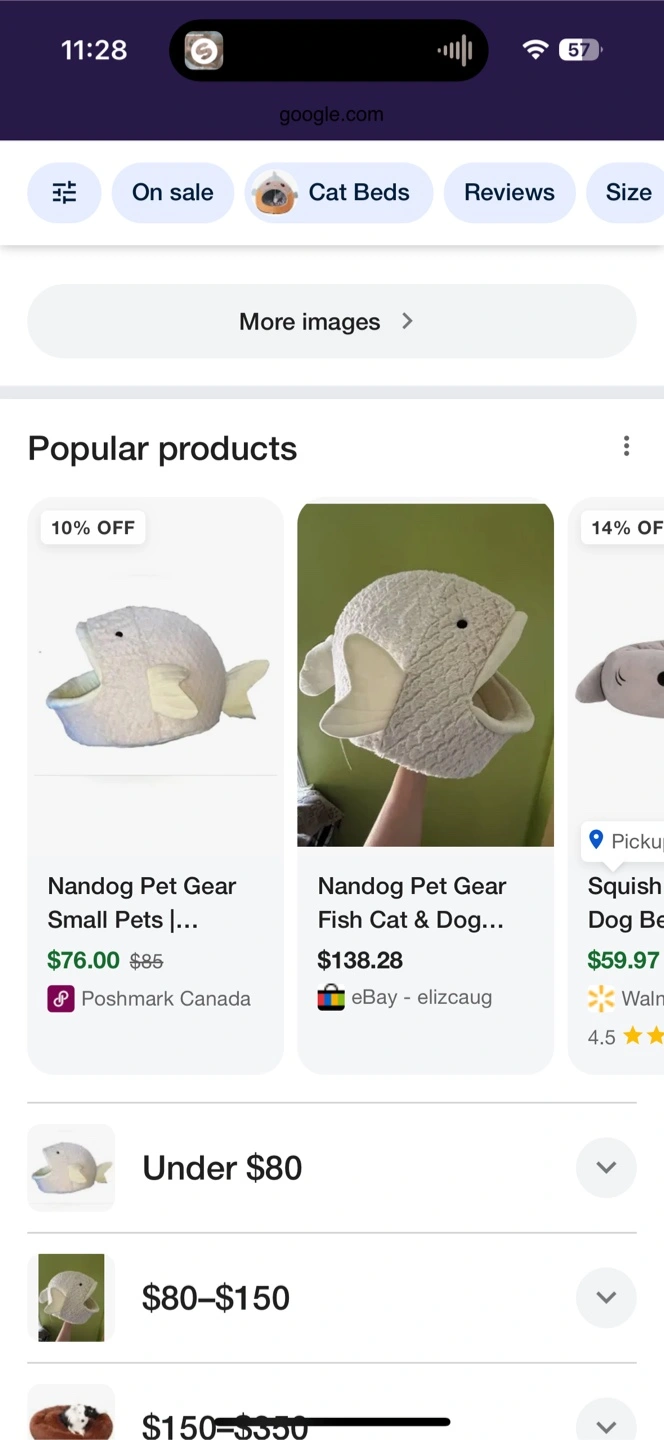Select the Cat Beds category chip
The image size is (664, 1440).
[339, 192]
